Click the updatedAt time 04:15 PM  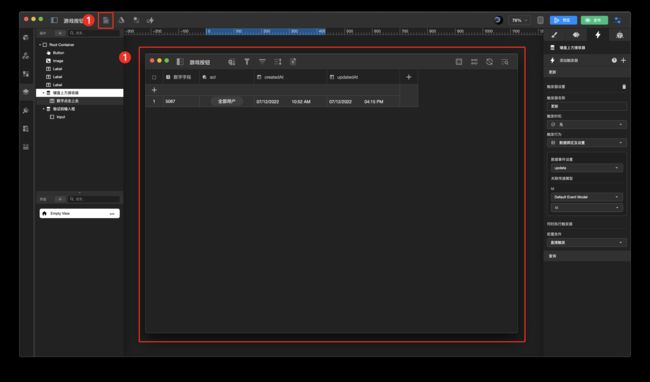[374, 102]
